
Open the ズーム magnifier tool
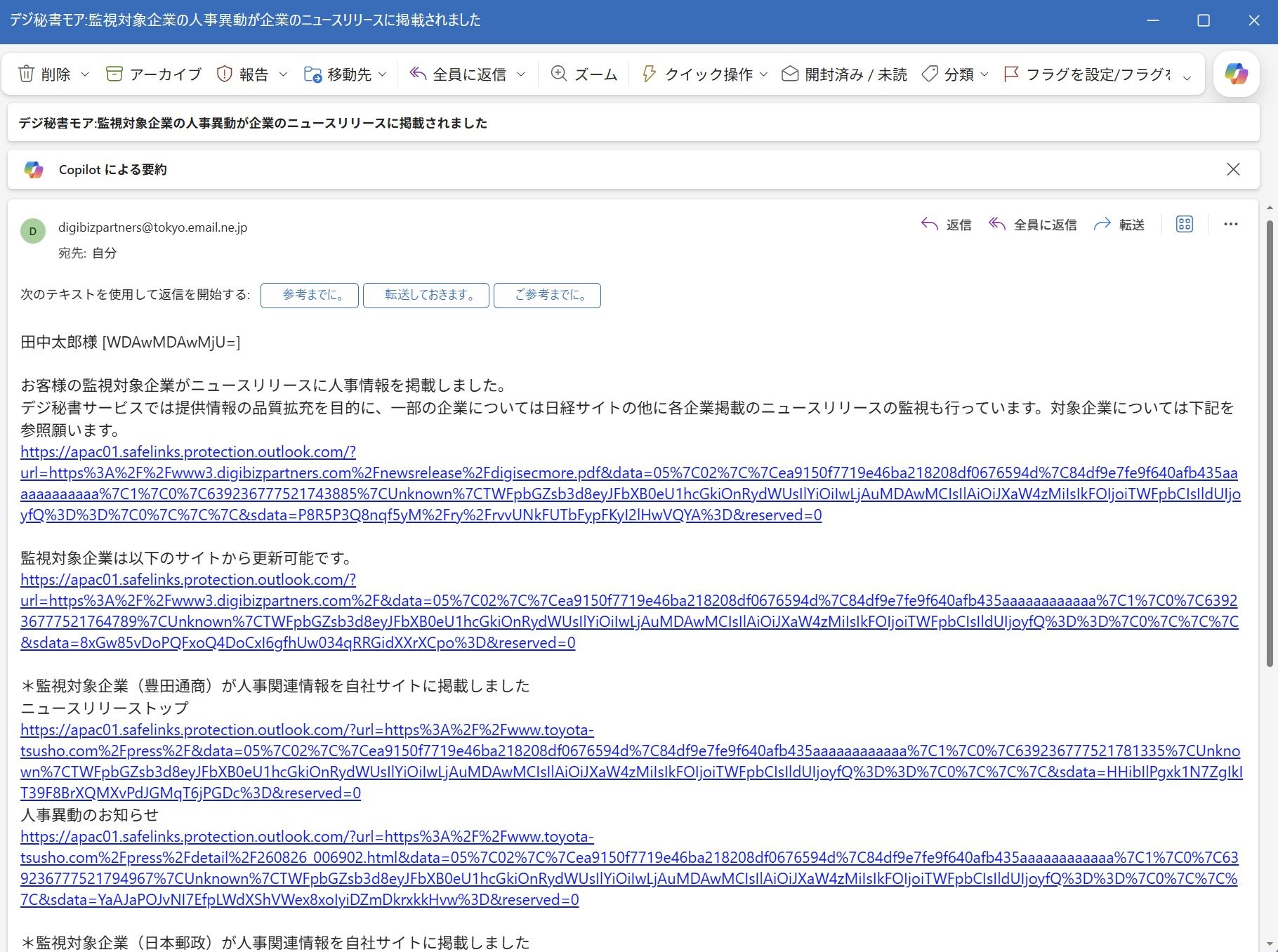(x=584, y=74)
